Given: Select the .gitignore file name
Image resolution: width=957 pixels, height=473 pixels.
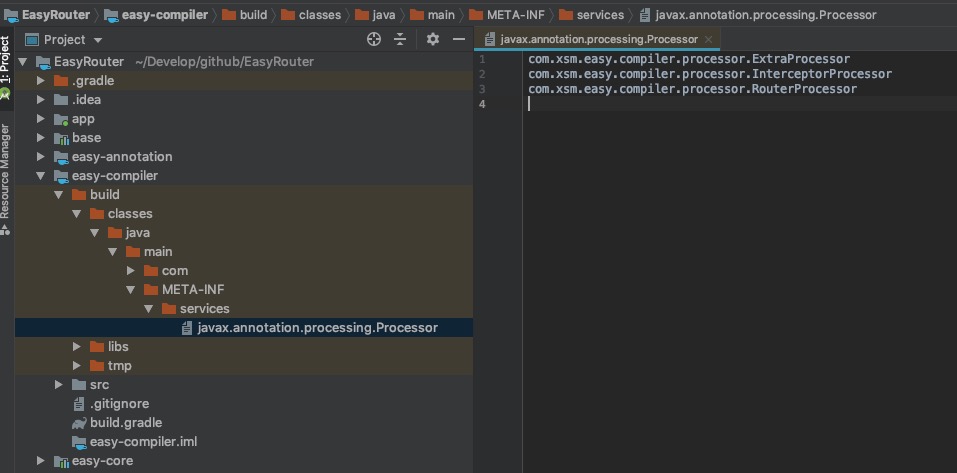Looking at the screenshot, I should 120,403.
